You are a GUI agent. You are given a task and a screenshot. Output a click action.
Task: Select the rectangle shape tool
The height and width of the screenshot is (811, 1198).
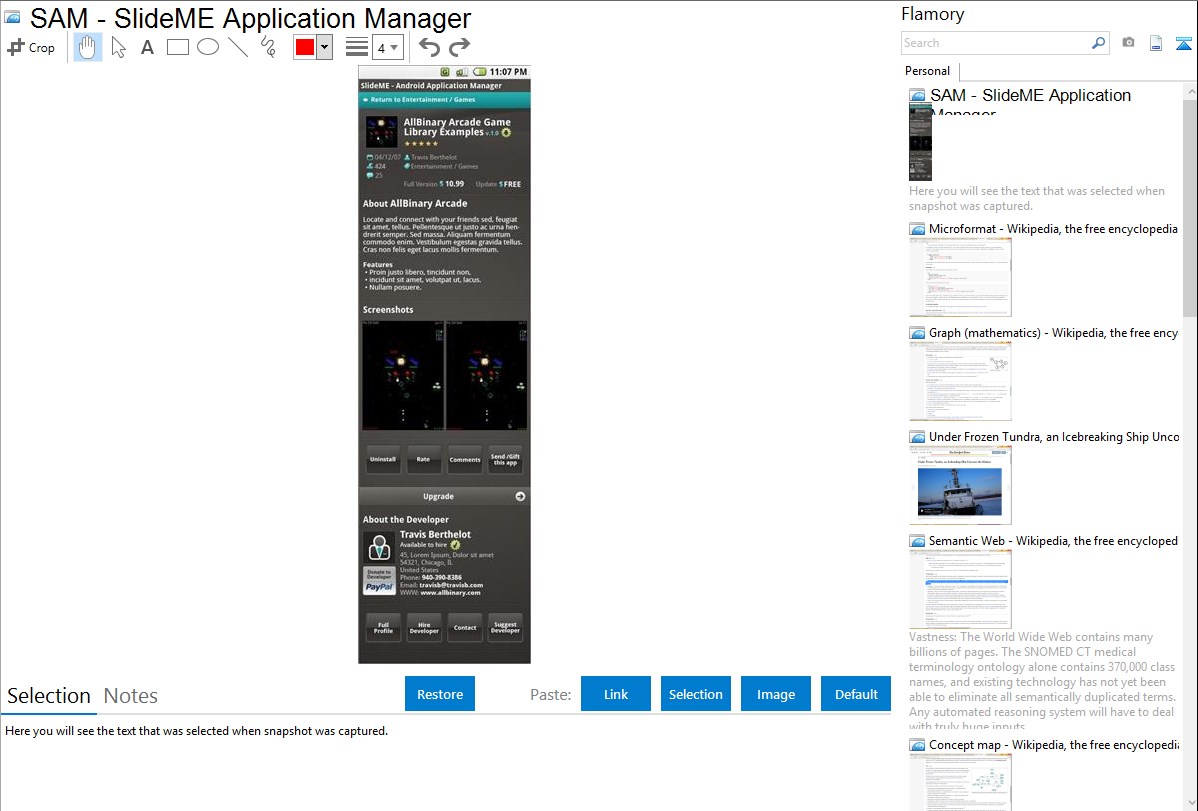[177, 47]
